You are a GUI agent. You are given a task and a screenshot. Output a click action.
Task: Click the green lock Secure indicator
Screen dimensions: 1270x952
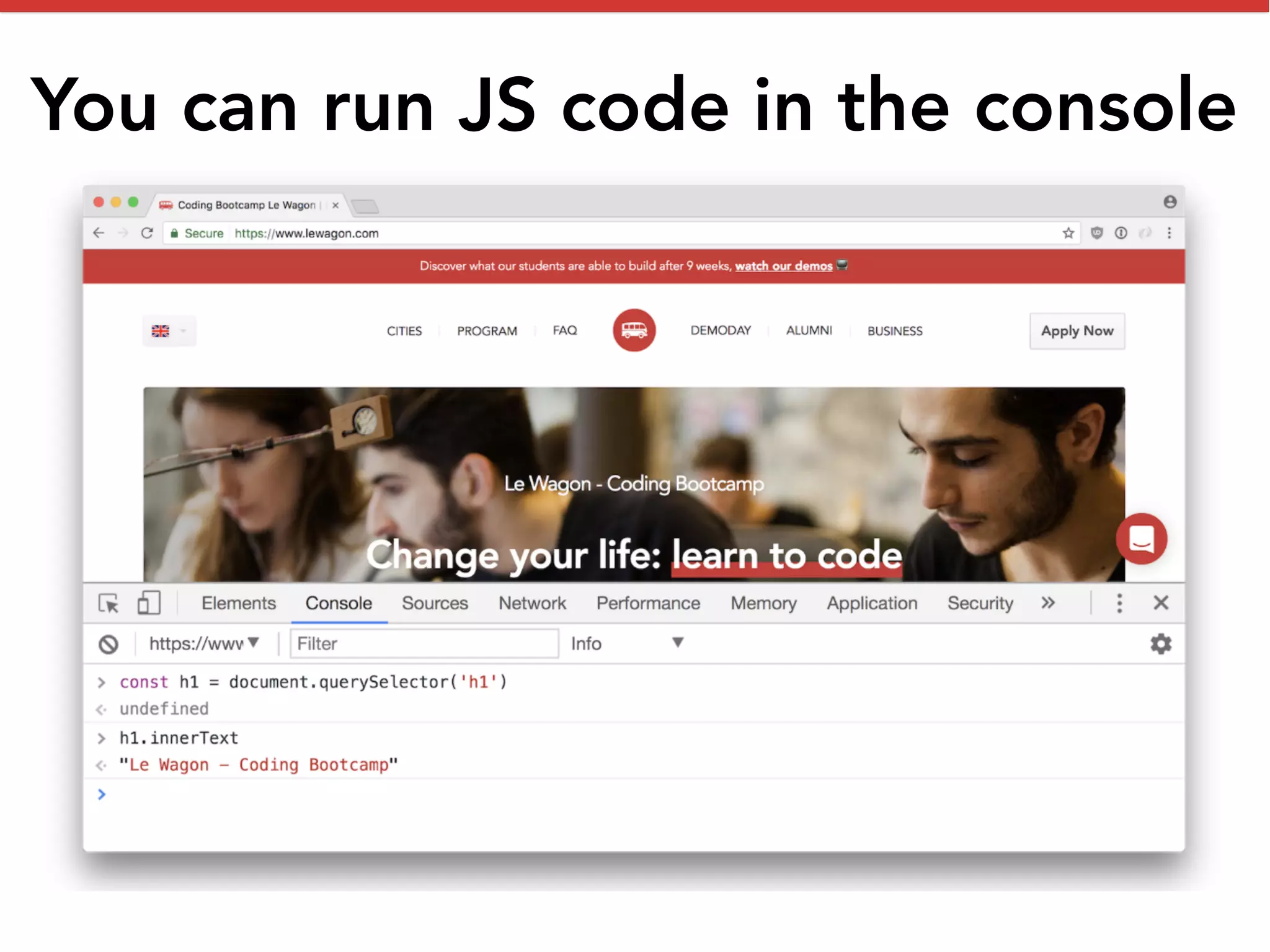click(x=197, y=233)
